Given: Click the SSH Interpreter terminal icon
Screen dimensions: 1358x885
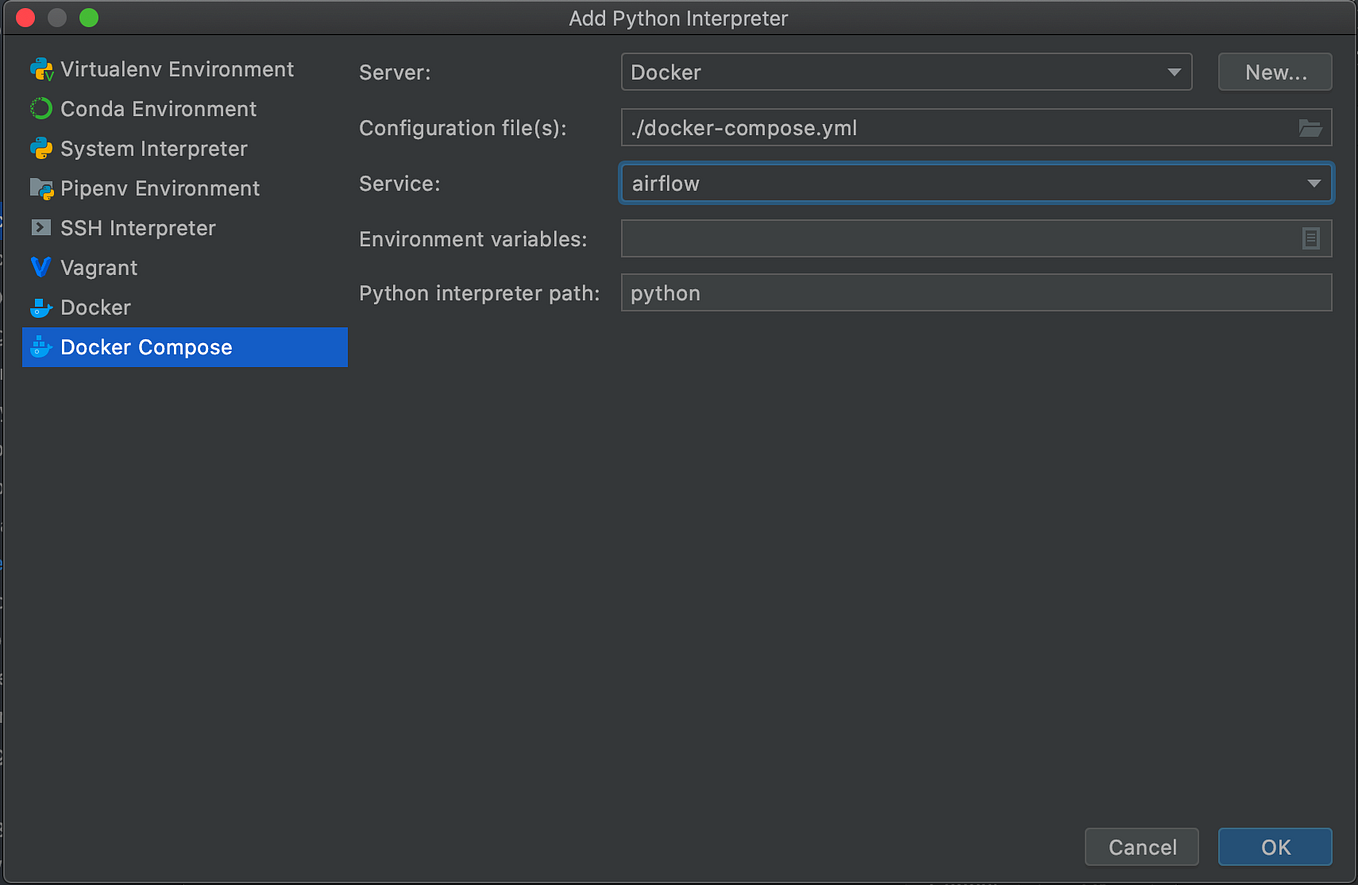Looking at the screenshot, I should [x=41, y=228].
